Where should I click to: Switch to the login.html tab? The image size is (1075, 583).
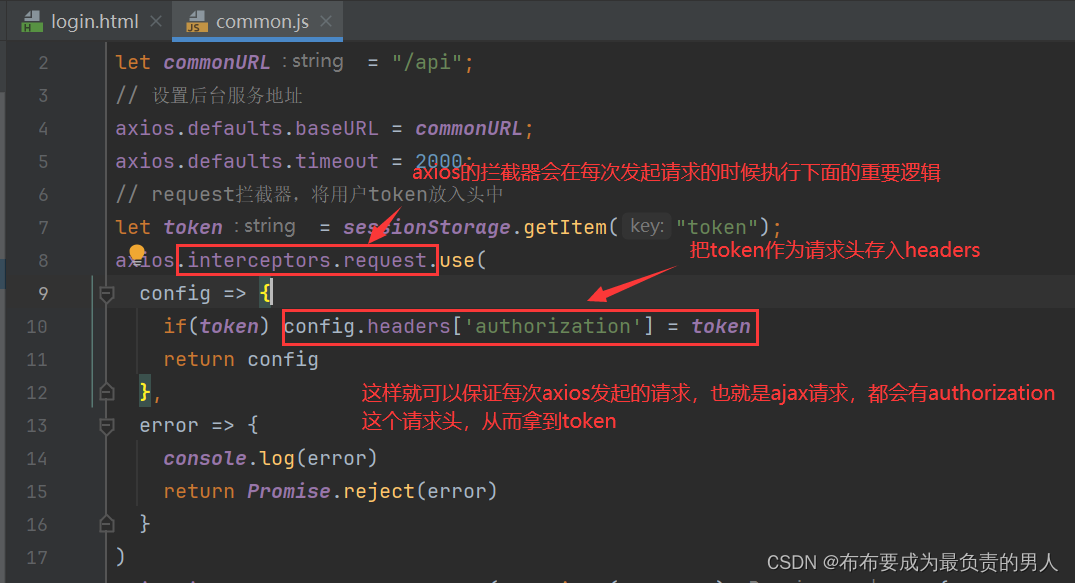[x=95, y=19]
